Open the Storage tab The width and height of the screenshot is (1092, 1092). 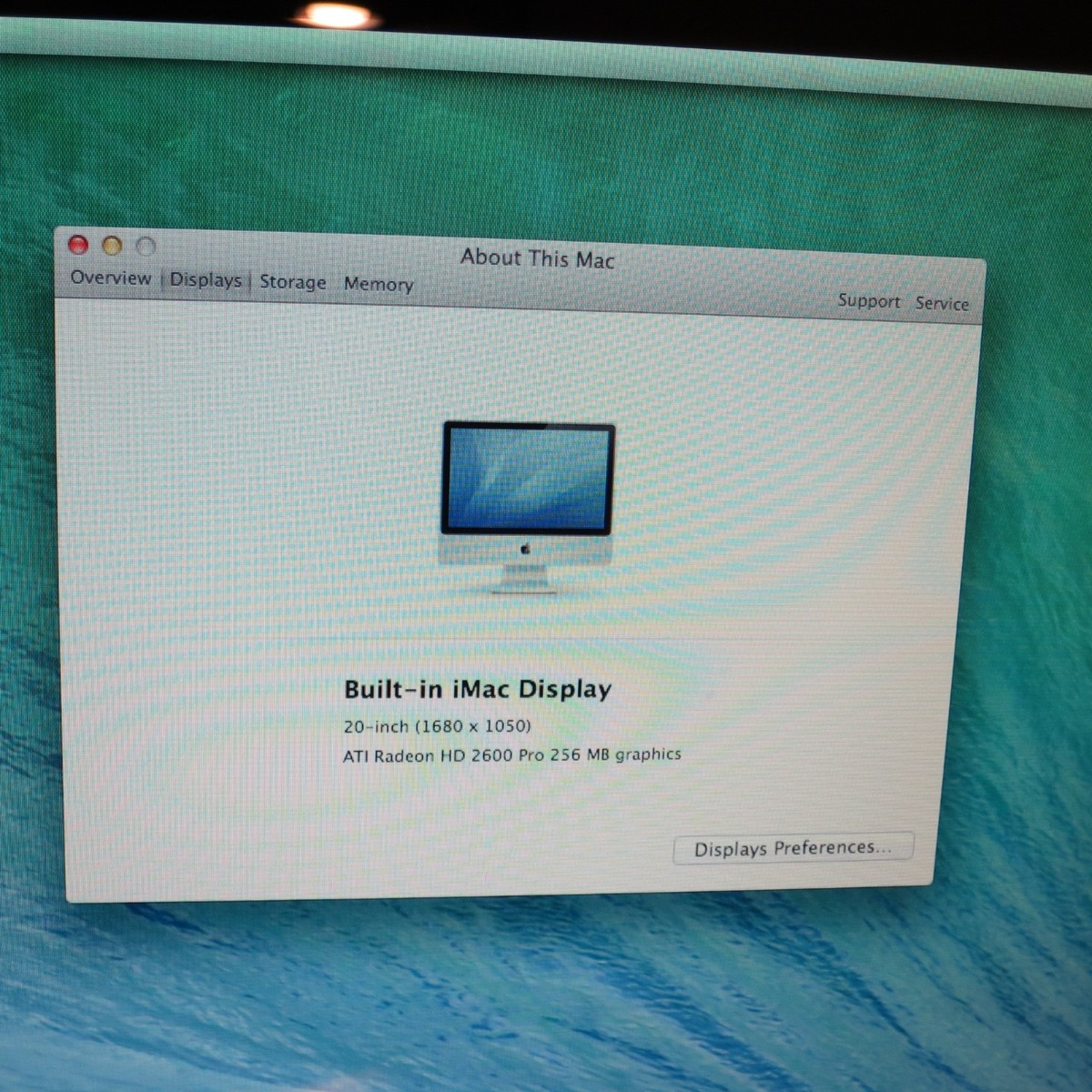click(292, 282)
